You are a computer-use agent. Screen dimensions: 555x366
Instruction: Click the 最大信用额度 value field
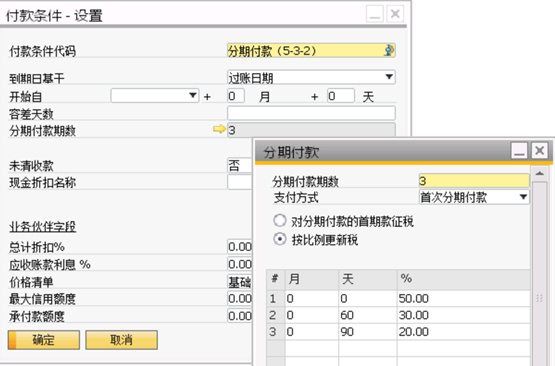239,298
